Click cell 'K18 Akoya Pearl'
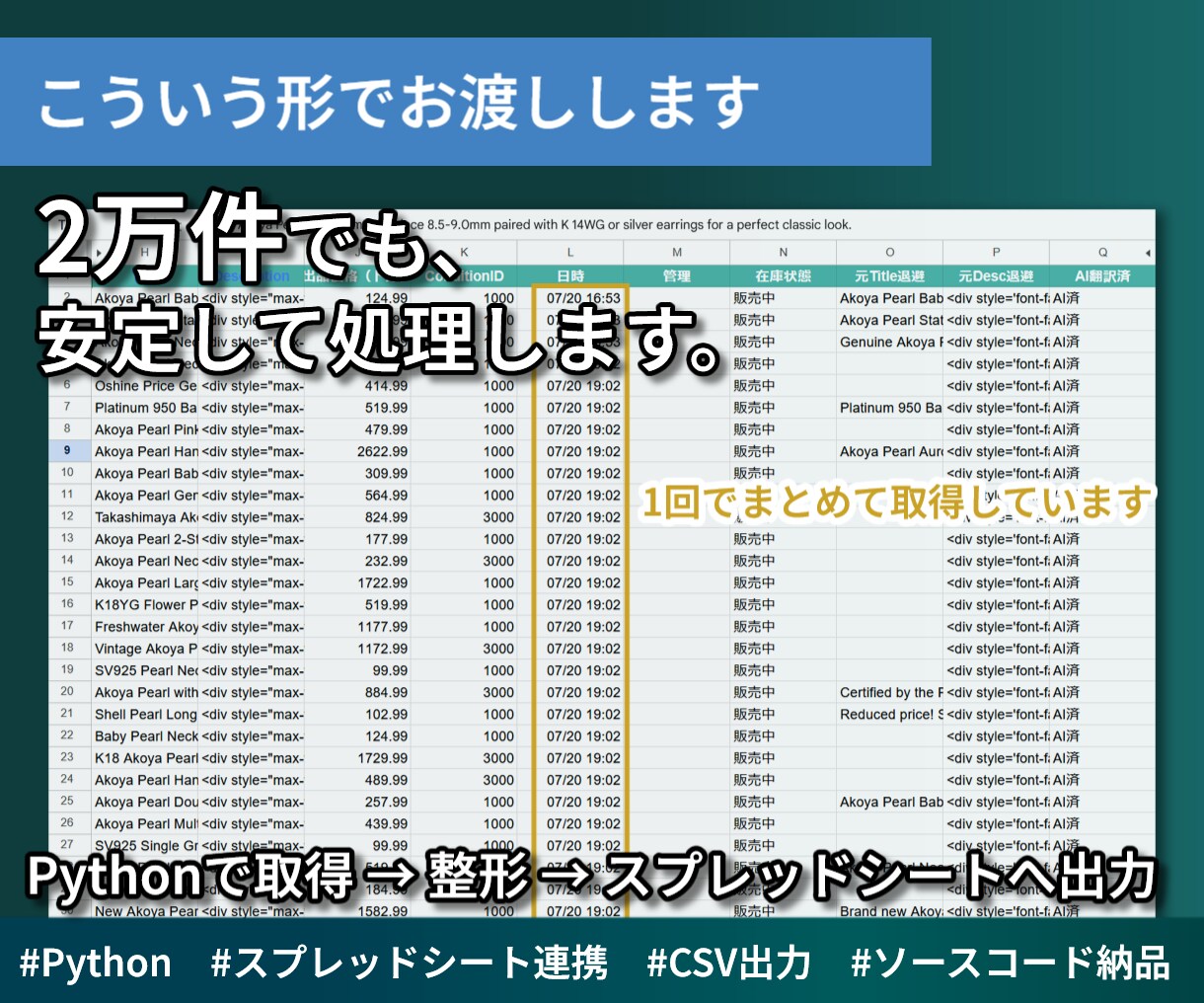This screenshot has height=1003, width=1204. pos(146,758)
